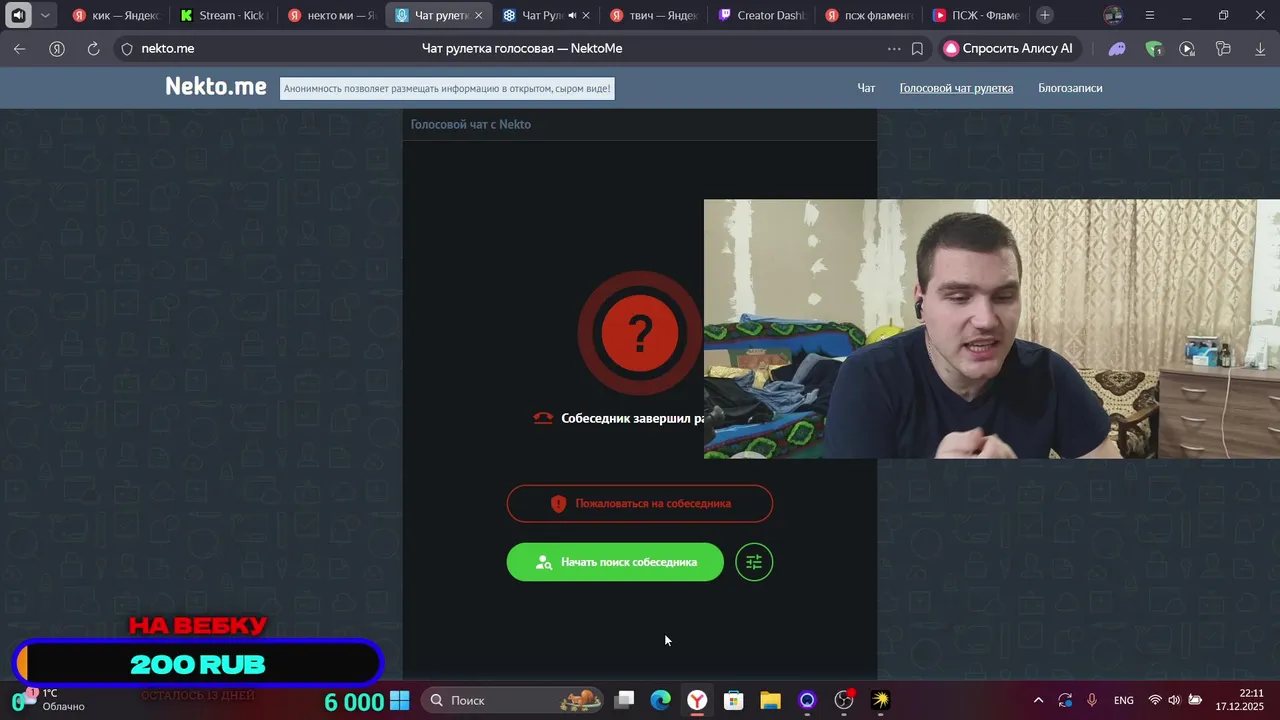Click the profile avatar in title bar
Viewport: 1280px width, 720px height.
point(1112,15)
